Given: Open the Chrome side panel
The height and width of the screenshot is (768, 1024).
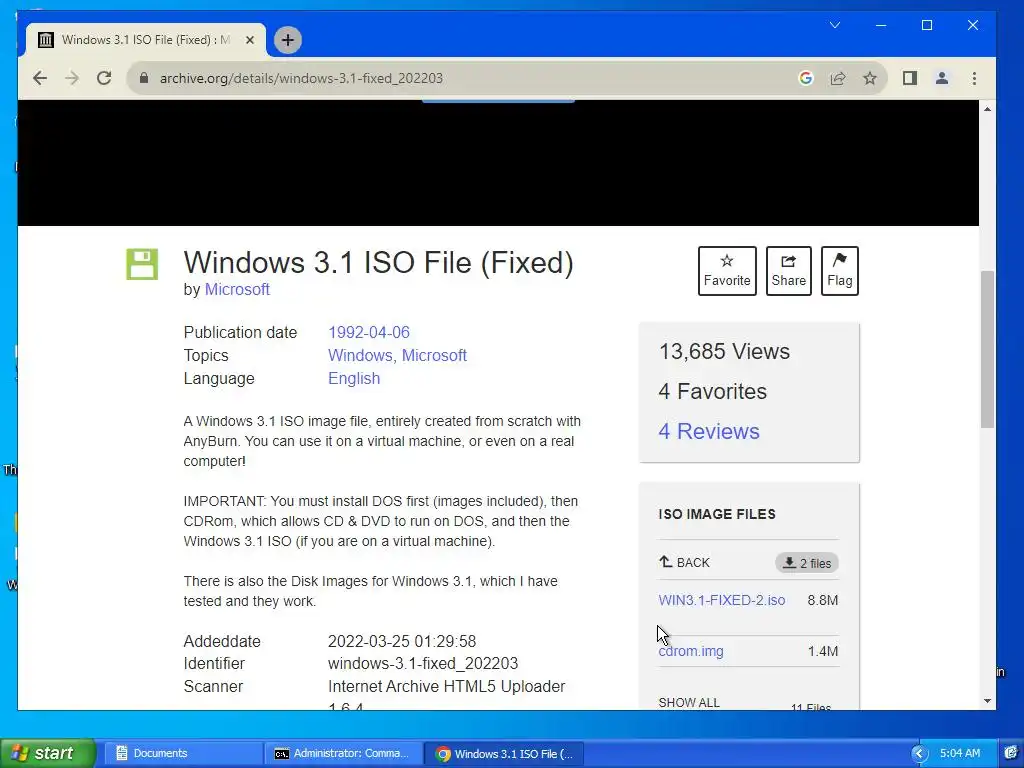Looking at the screenshot, I should [910, 78].
